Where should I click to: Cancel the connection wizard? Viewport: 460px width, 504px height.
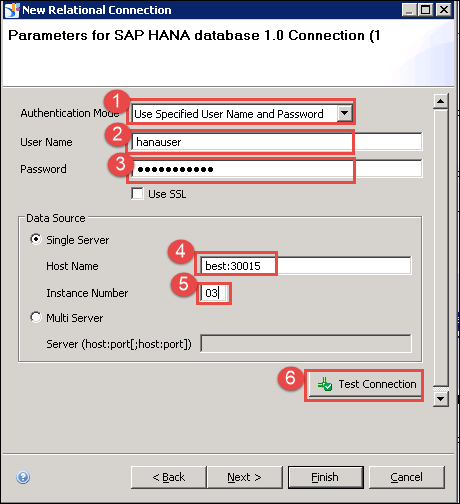pyautogui.click(x=406, y=477)
